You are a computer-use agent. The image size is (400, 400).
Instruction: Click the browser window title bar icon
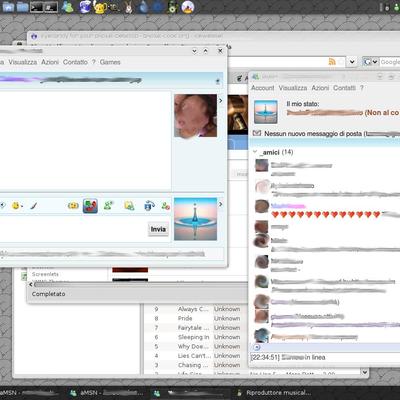tap(34, 36)
